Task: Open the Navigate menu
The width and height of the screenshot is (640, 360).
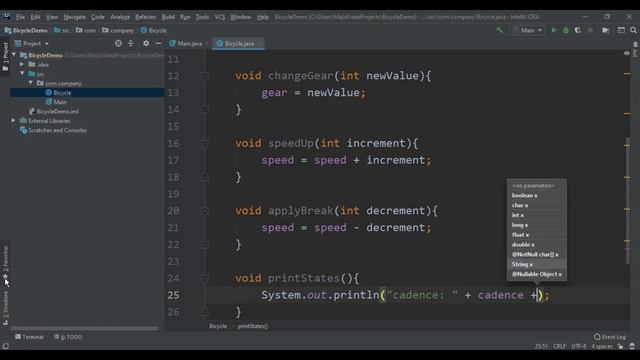Action: click(x=75, y=17)
